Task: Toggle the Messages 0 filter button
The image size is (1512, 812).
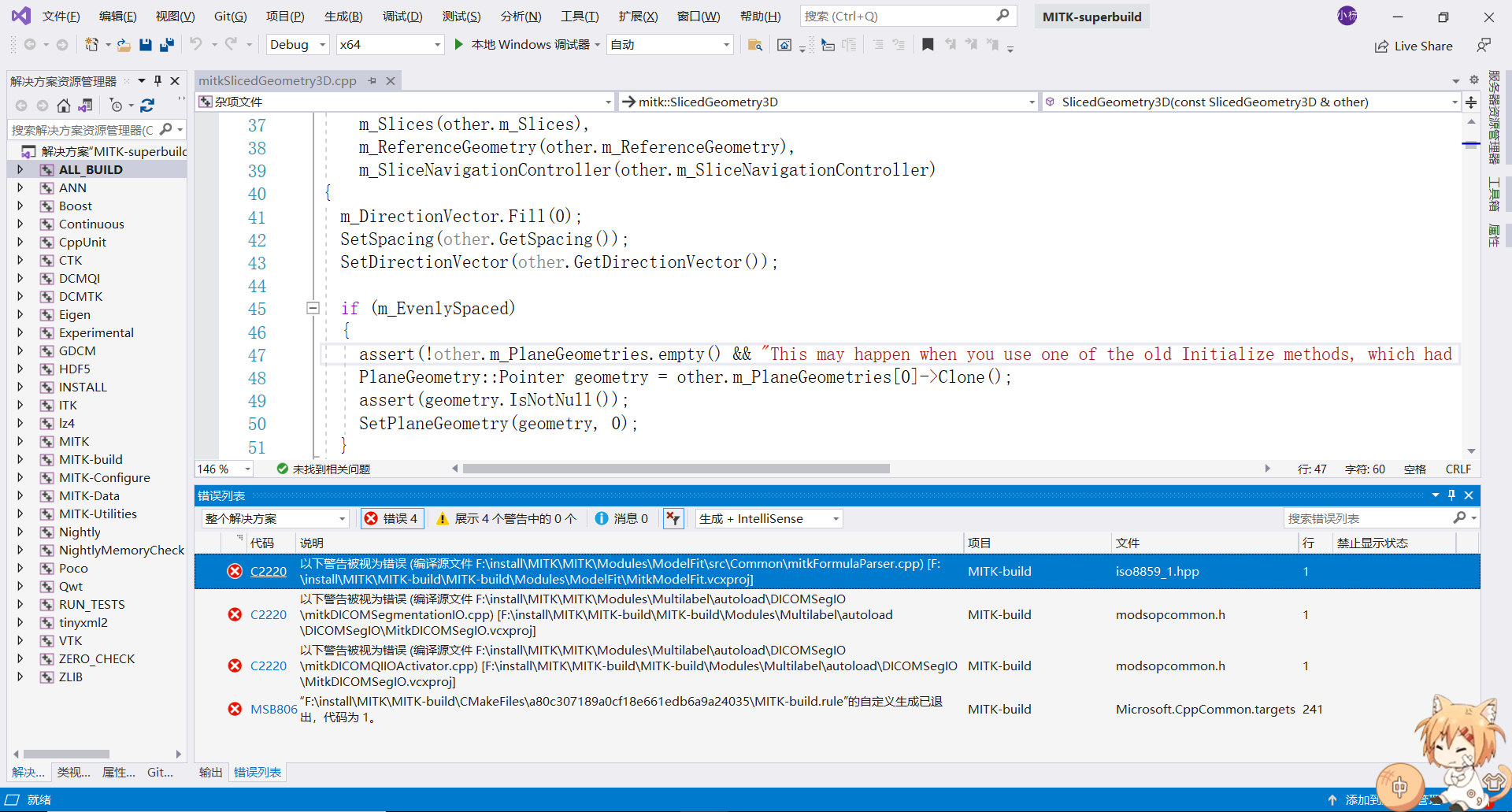Action: pyautogui.click(x=622, y=518)
